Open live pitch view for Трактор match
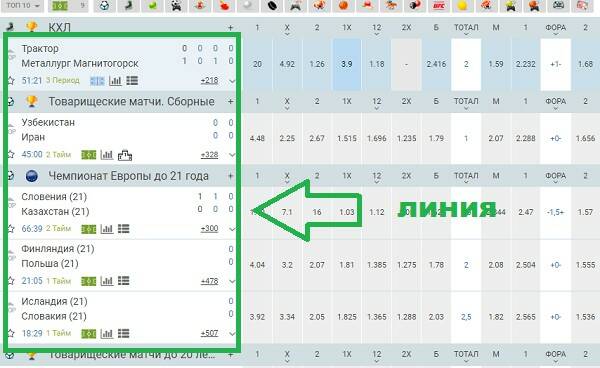 click(97, 81)
